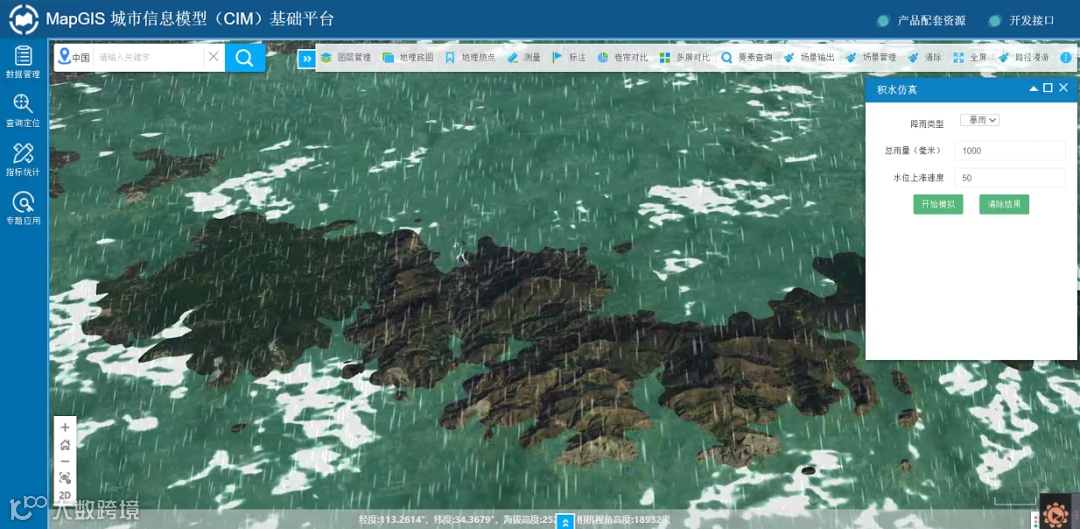Click the 开始模拟 button

938,205
